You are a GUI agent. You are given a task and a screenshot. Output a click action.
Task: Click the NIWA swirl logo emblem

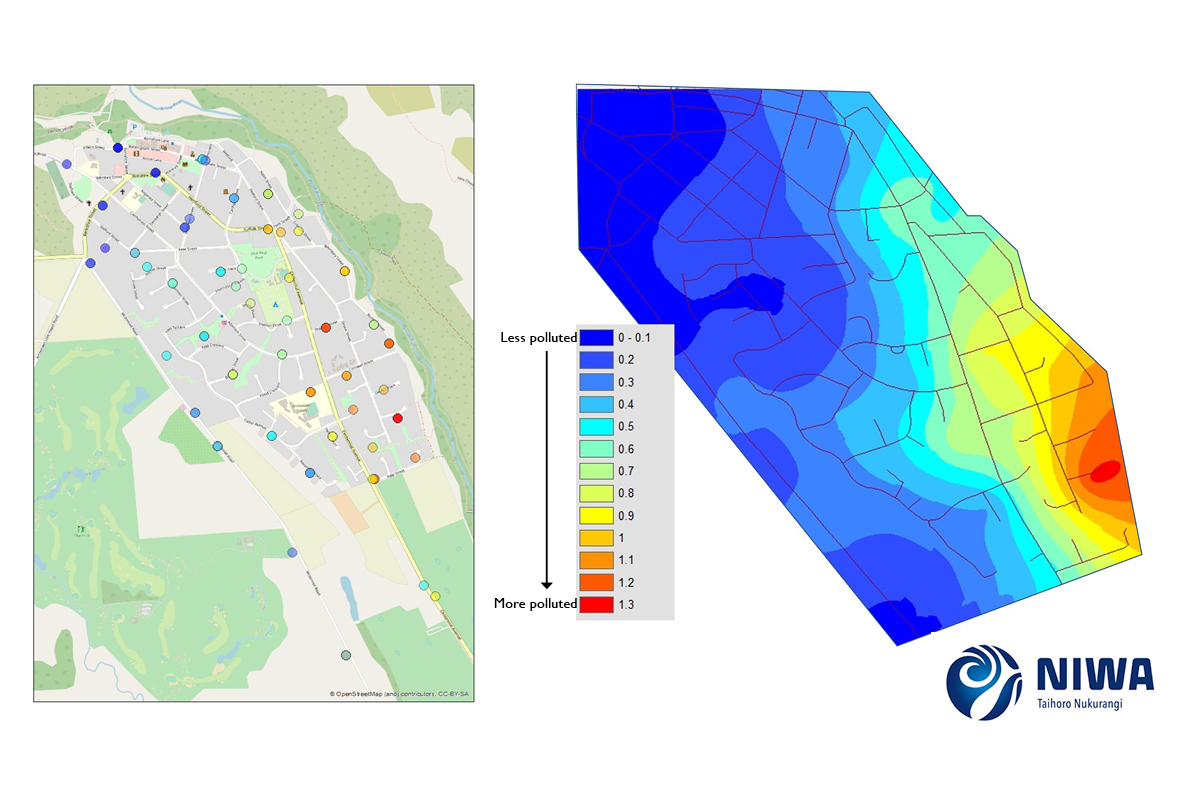point(984,680)
